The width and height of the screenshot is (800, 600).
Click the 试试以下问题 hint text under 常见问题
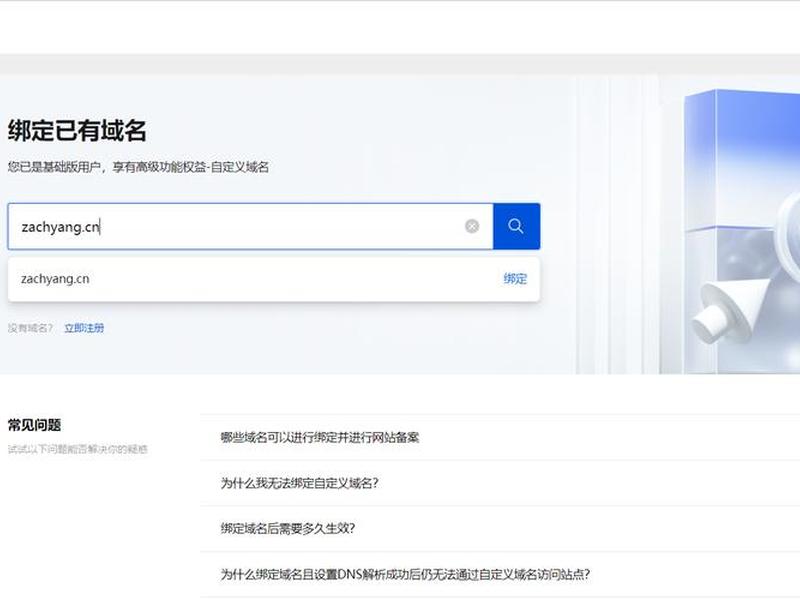(x=78, y=449)
